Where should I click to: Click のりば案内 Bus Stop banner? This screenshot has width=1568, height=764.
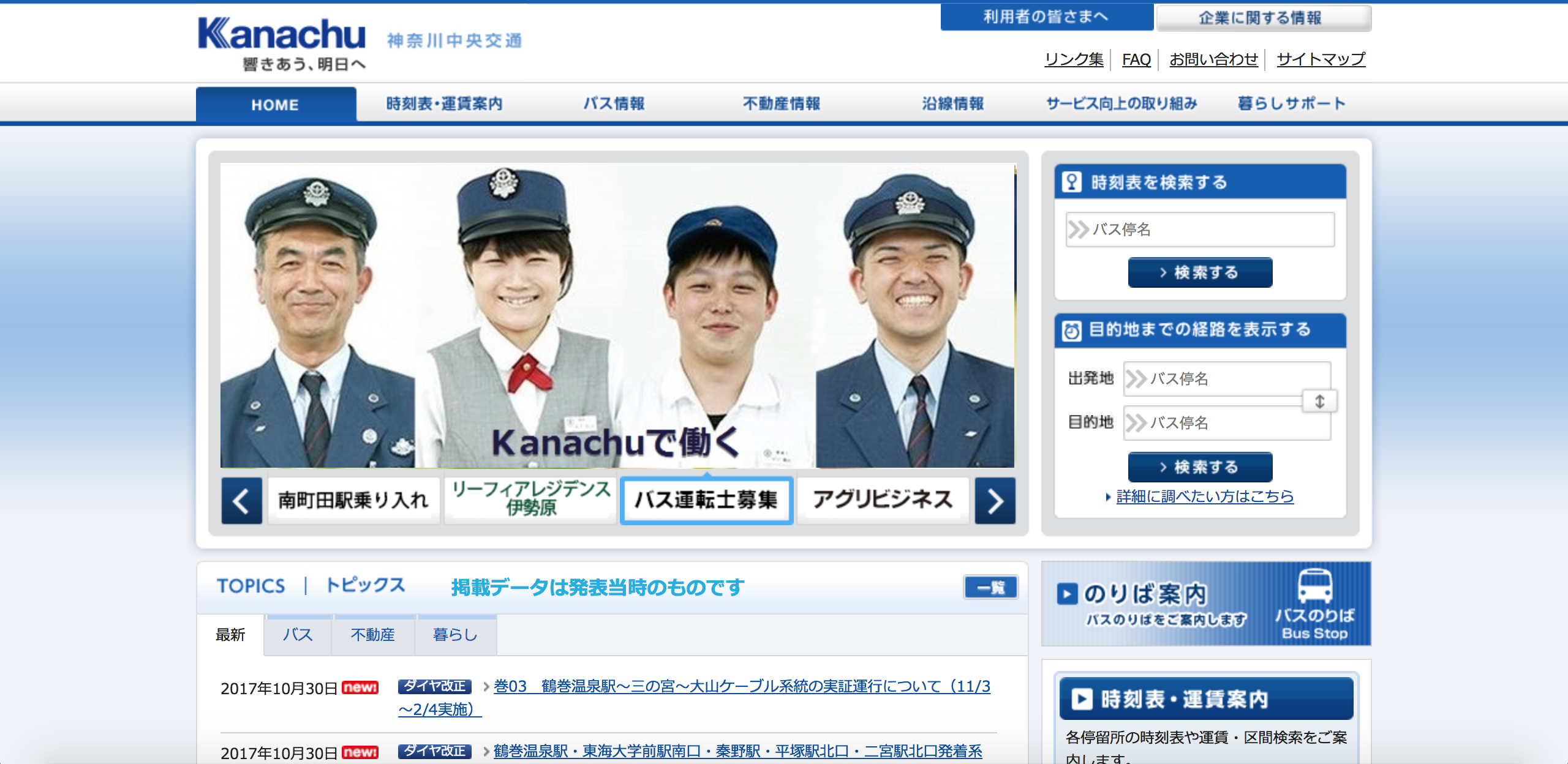(1206, 604)
